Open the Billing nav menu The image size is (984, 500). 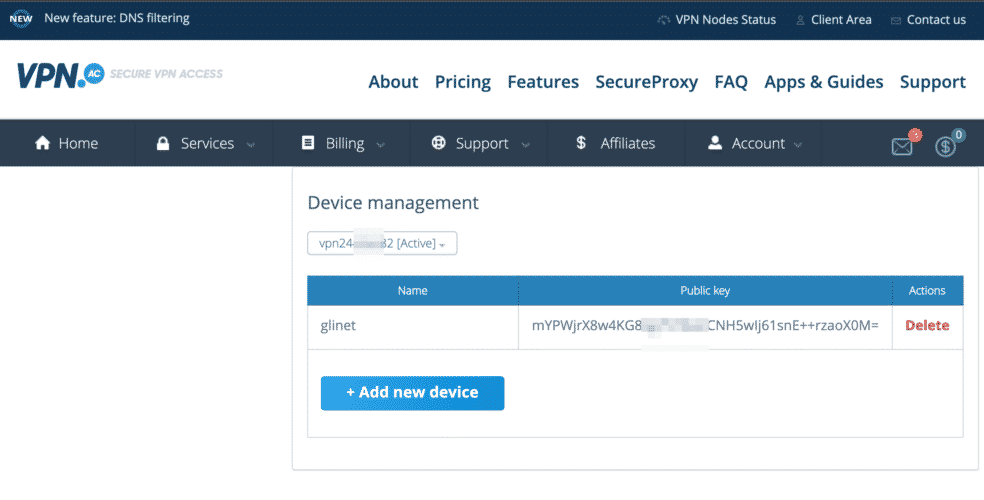(x=345, y=144)
